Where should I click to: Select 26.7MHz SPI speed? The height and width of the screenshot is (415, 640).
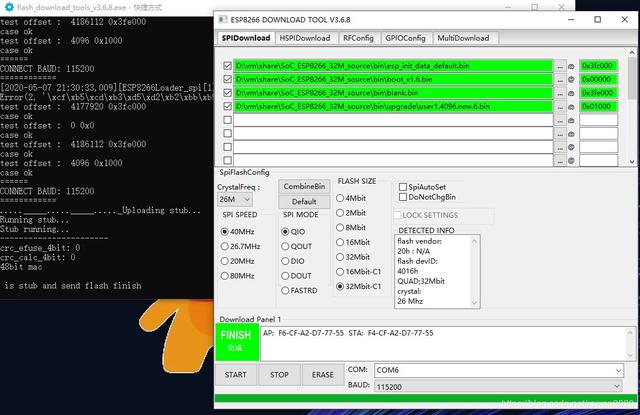click(240, 246)
